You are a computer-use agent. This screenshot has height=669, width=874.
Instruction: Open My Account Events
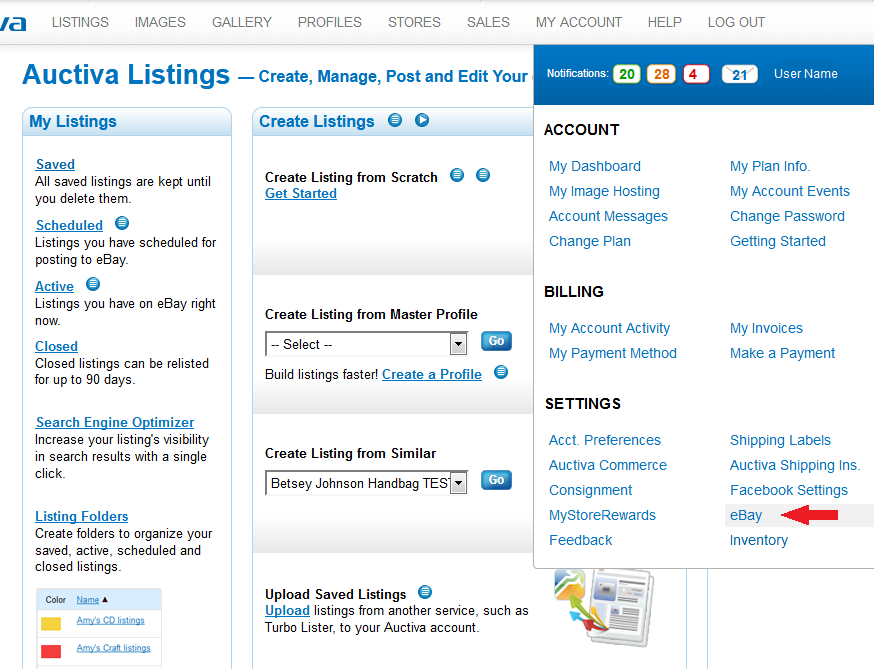coord(790,191)
